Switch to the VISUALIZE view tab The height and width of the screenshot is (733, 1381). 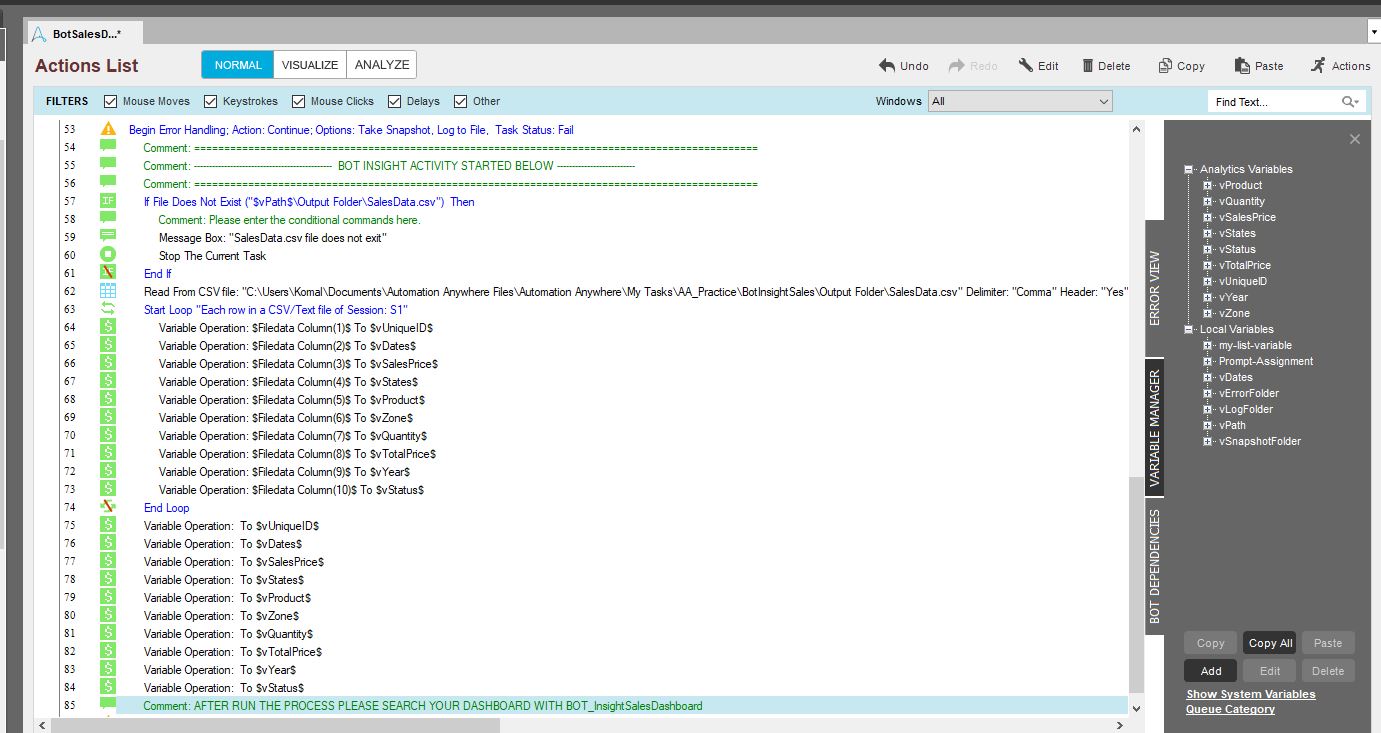coord(310,65)
